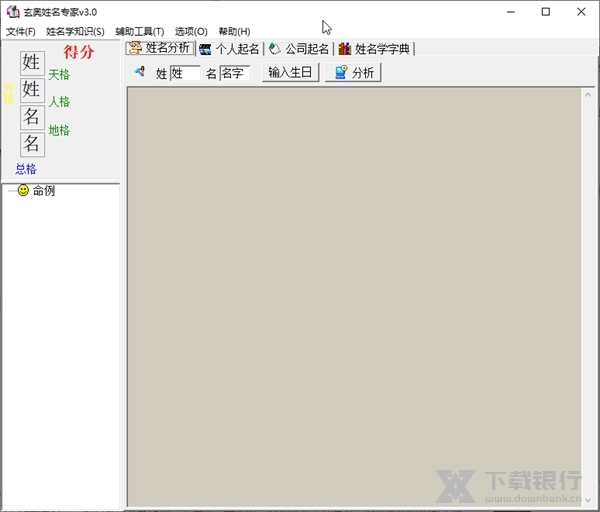Click the box above 总格
The width and height of the screenshot is (600, 512).
pyautogui.click(x=33, y=144)
